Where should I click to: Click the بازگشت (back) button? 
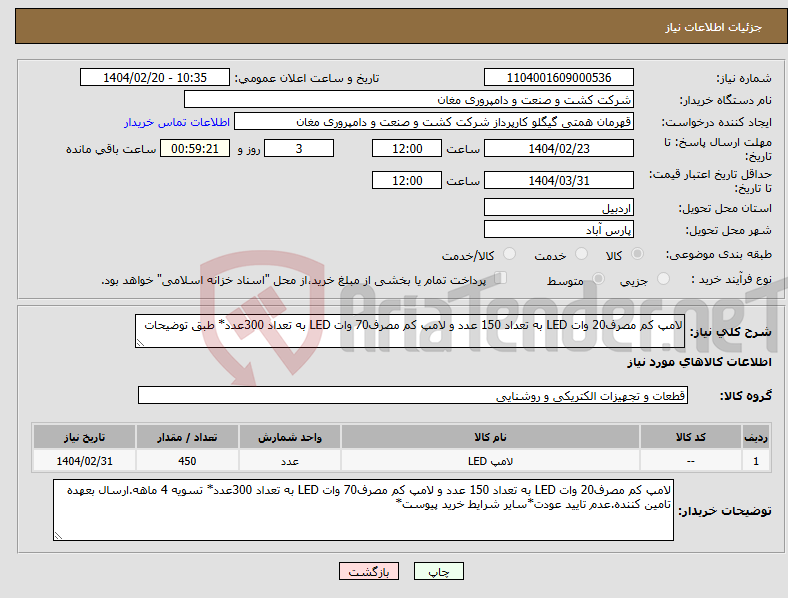click(369, 571)
